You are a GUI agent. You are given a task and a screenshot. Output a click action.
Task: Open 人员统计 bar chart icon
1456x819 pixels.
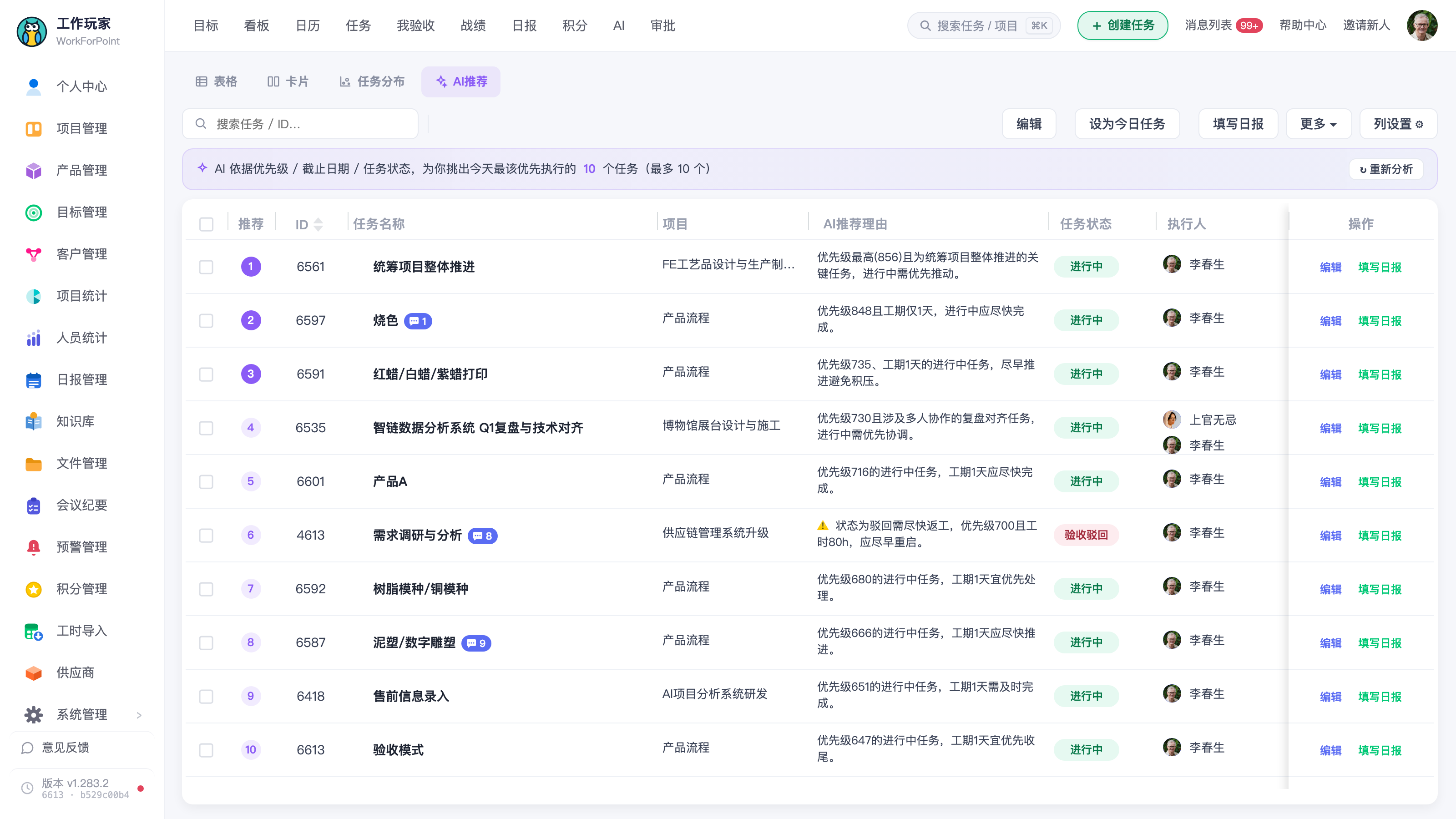tap(34, 338)
